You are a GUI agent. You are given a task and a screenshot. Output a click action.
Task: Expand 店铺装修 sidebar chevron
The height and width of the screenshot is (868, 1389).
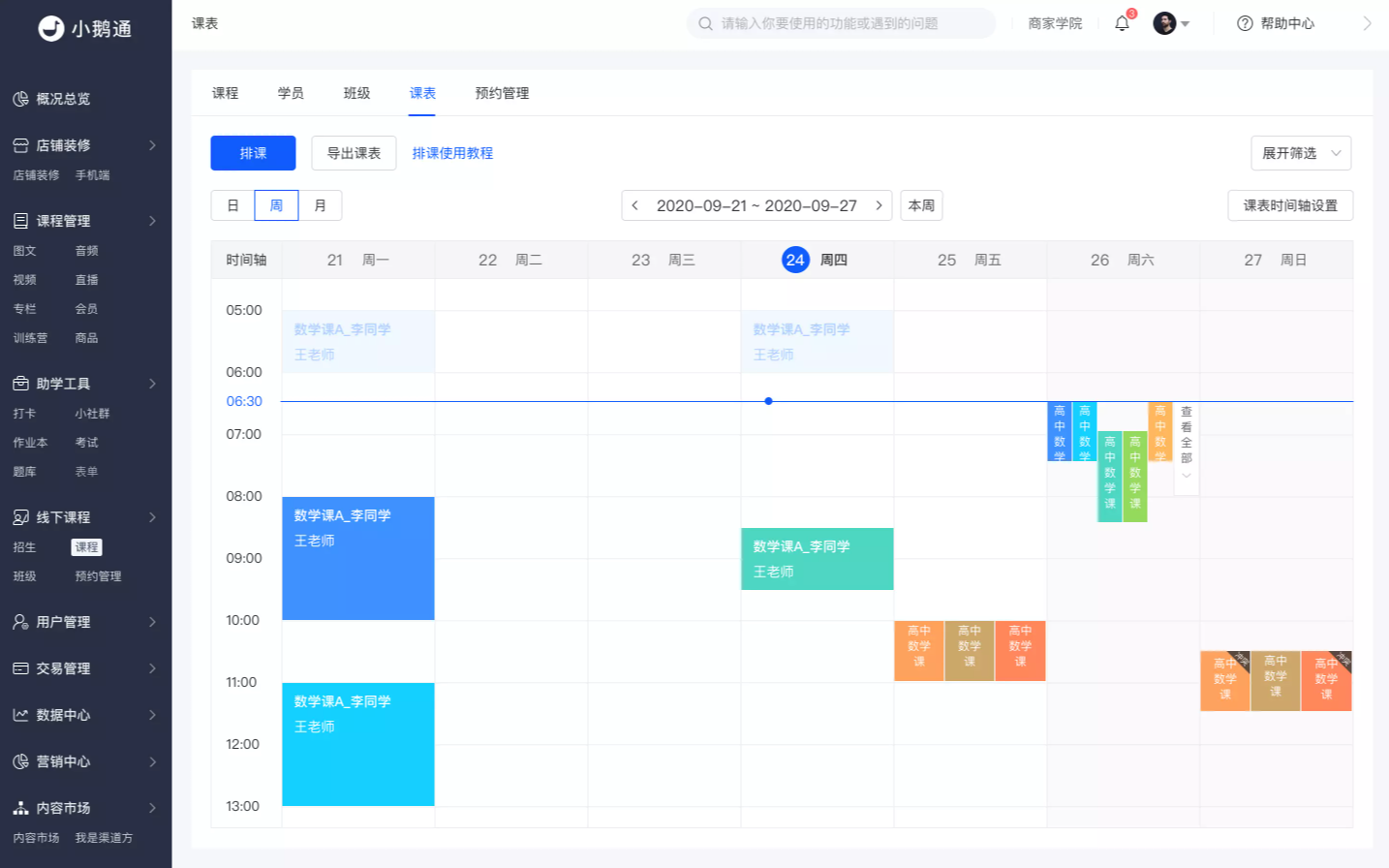coord(152,145)
